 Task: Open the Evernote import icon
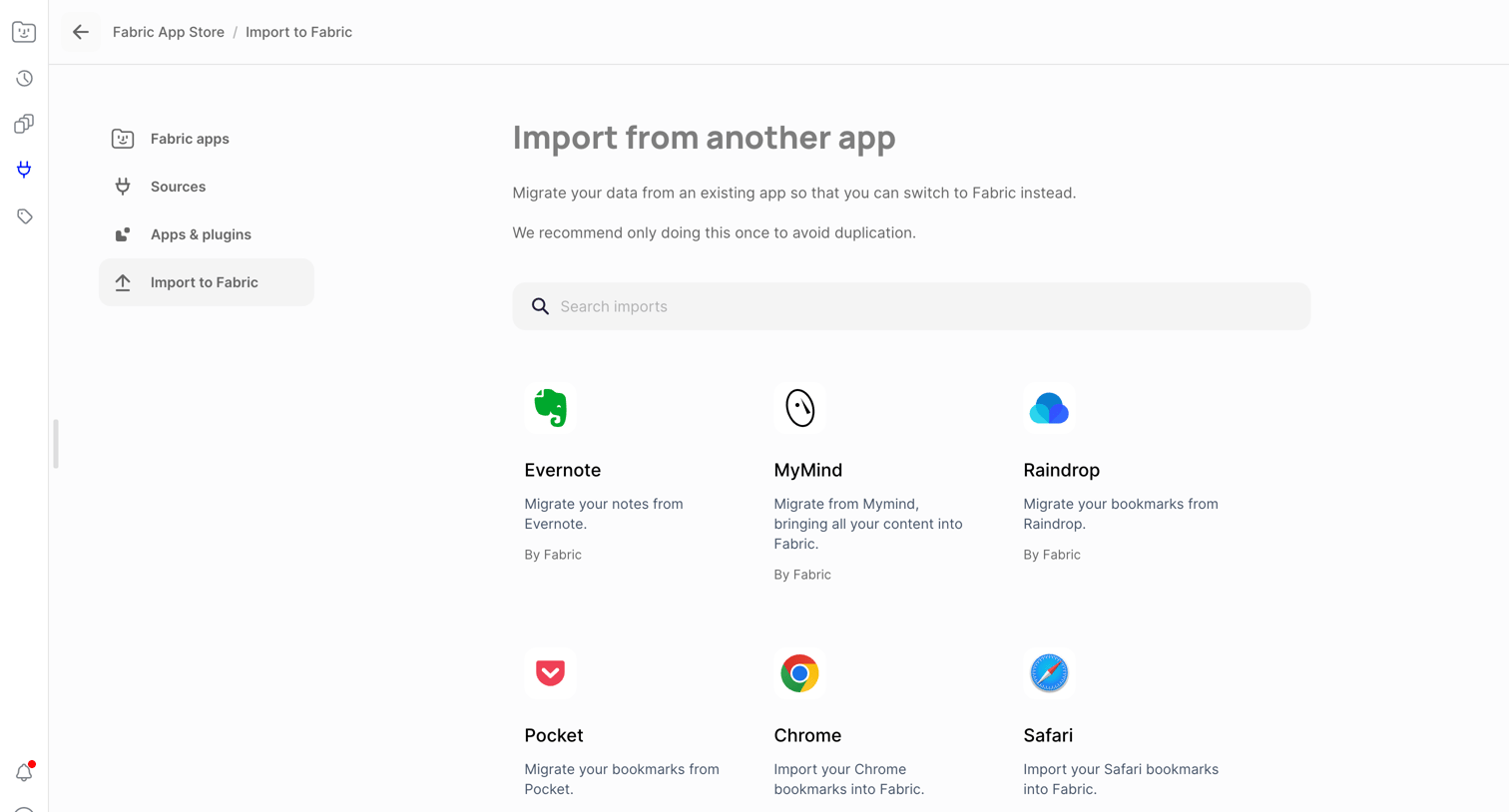[x=550, y=408]
